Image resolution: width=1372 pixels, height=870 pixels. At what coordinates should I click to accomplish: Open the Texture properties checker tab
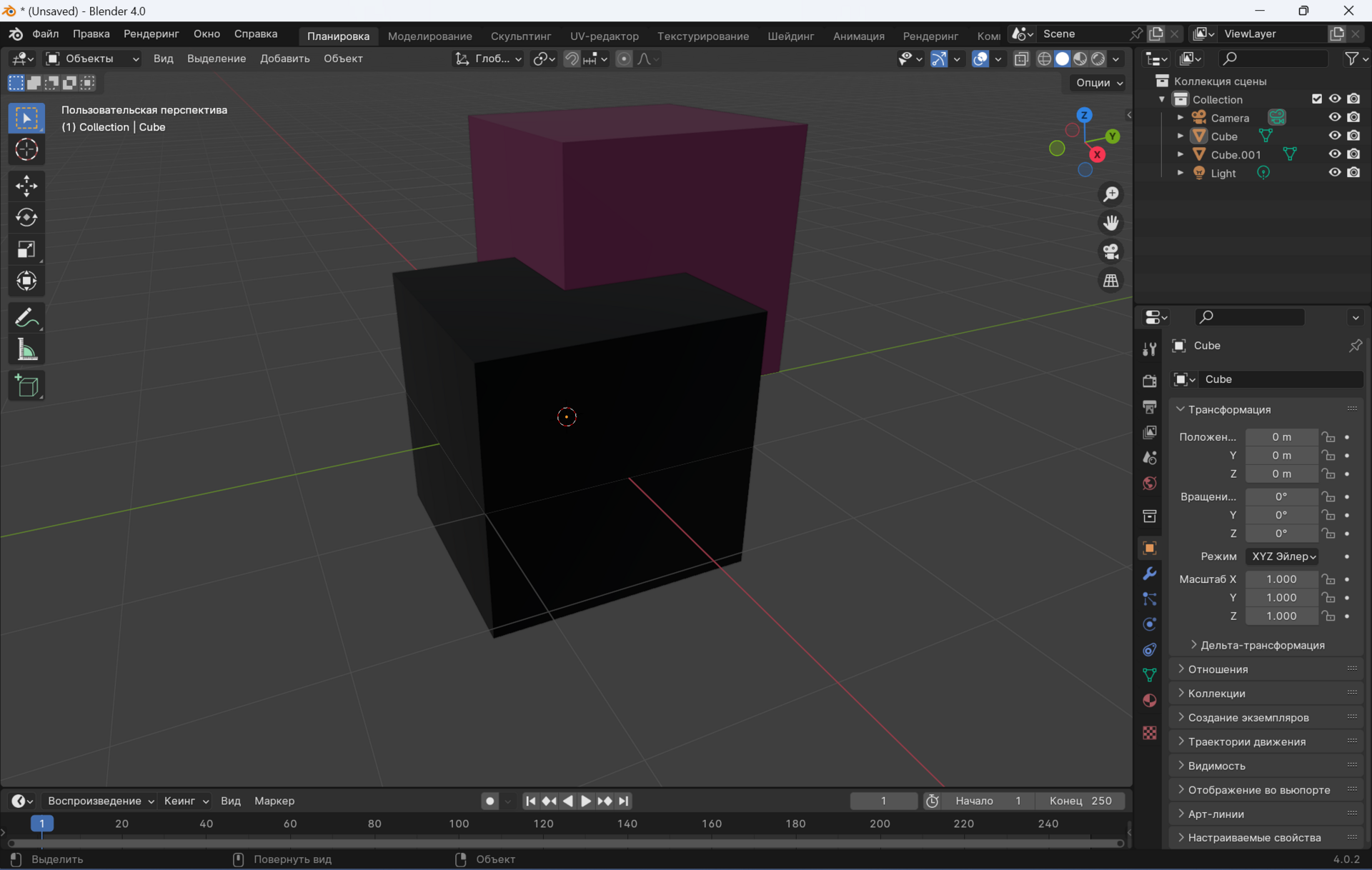[1149, 733]
